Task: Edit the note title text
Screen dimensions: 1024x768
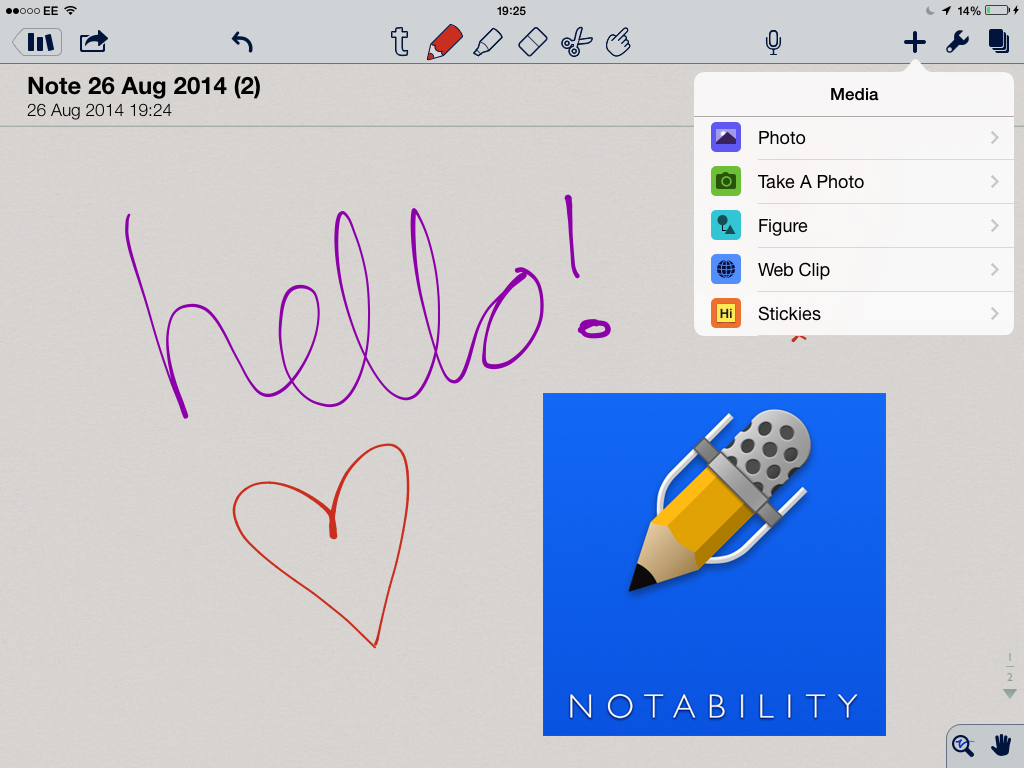Action: [x=144, y=86]
